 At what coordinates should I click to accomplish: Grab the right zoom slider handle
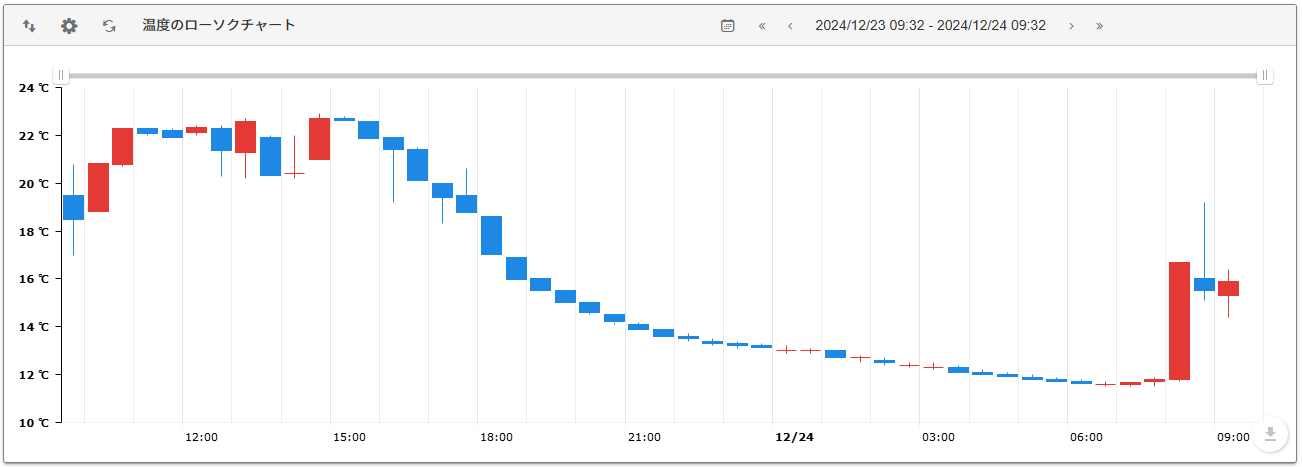(x=1265, y=75)
